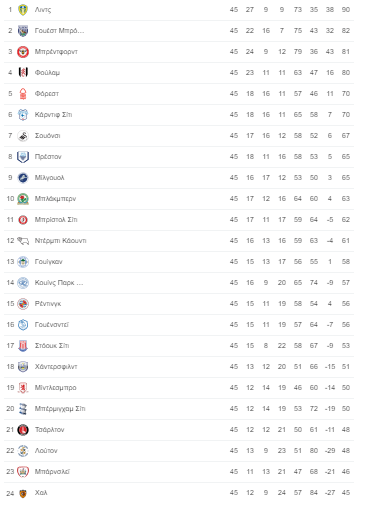Select Λιντς points total 90
This screenshot has width=368, height=505.
pos(346,10)
